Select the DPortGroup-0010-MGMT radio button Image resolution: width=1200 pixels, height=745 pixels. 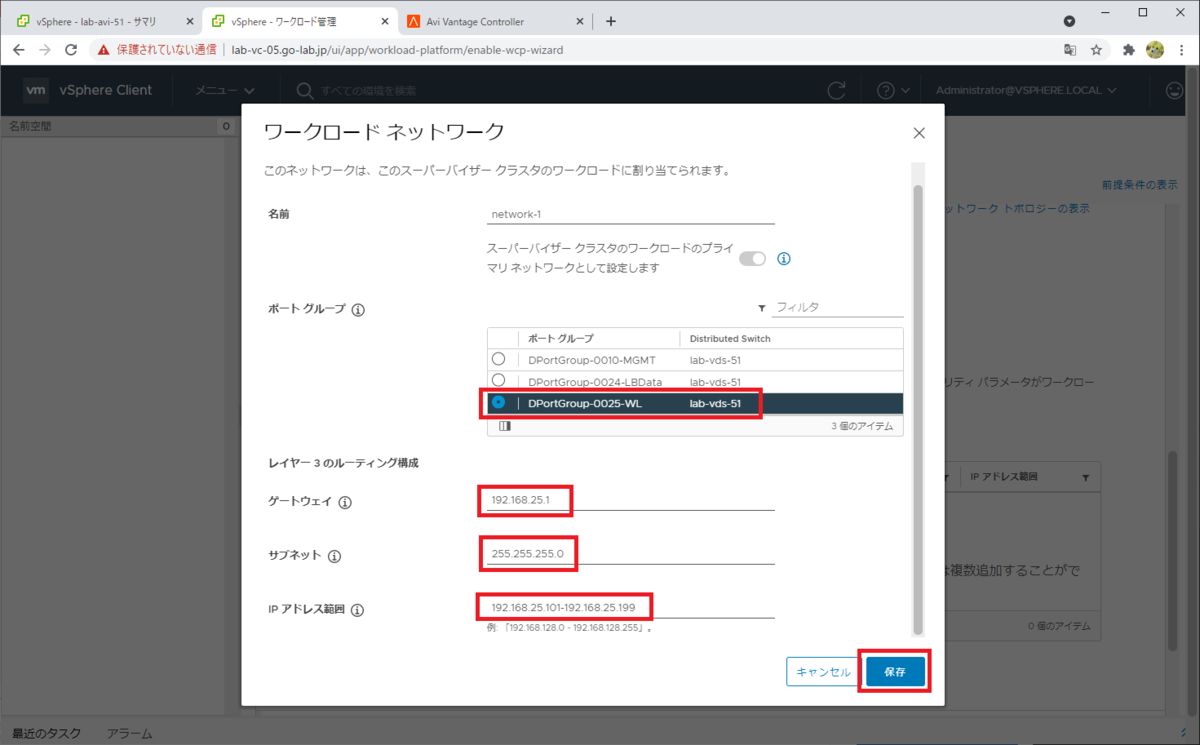[x=499, y=359]
